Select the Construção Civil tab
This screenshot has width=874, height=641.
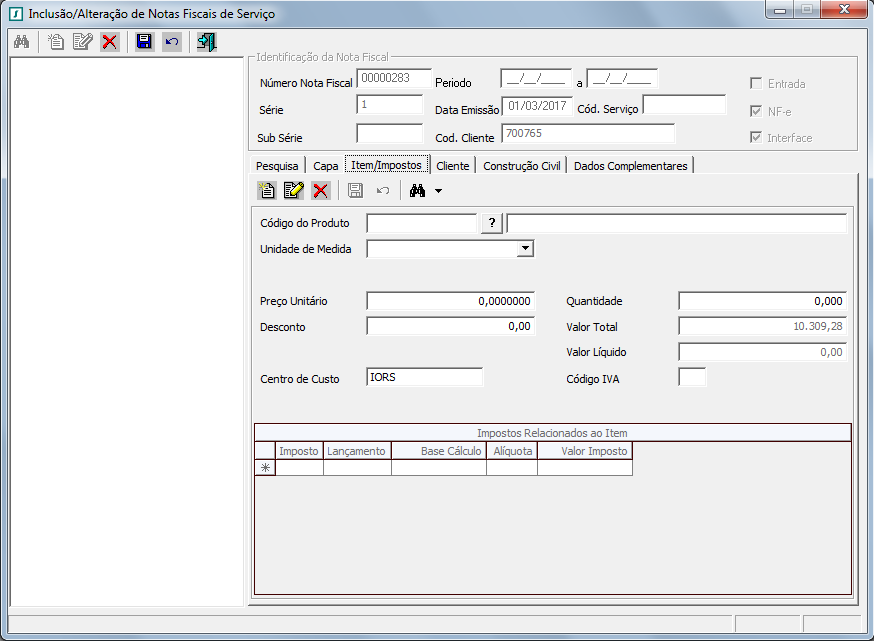[x=522, y=166]
